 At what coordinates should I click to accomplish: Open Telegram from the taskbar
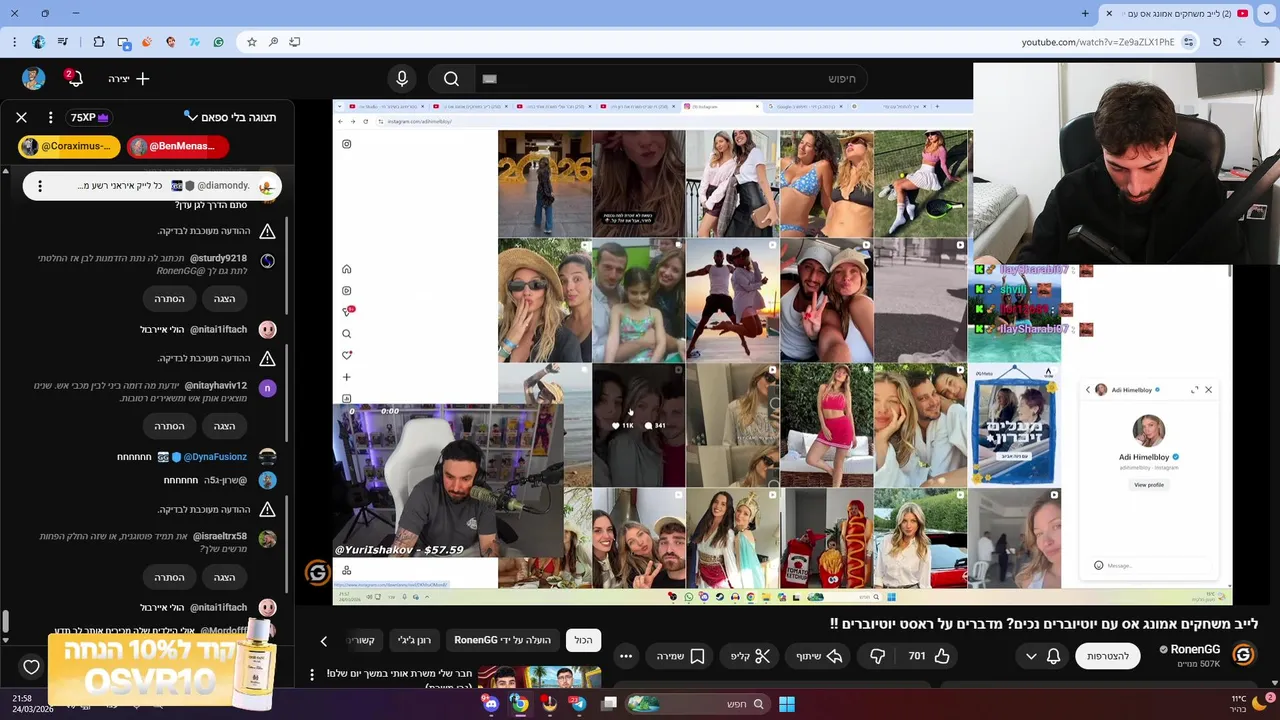578,704
